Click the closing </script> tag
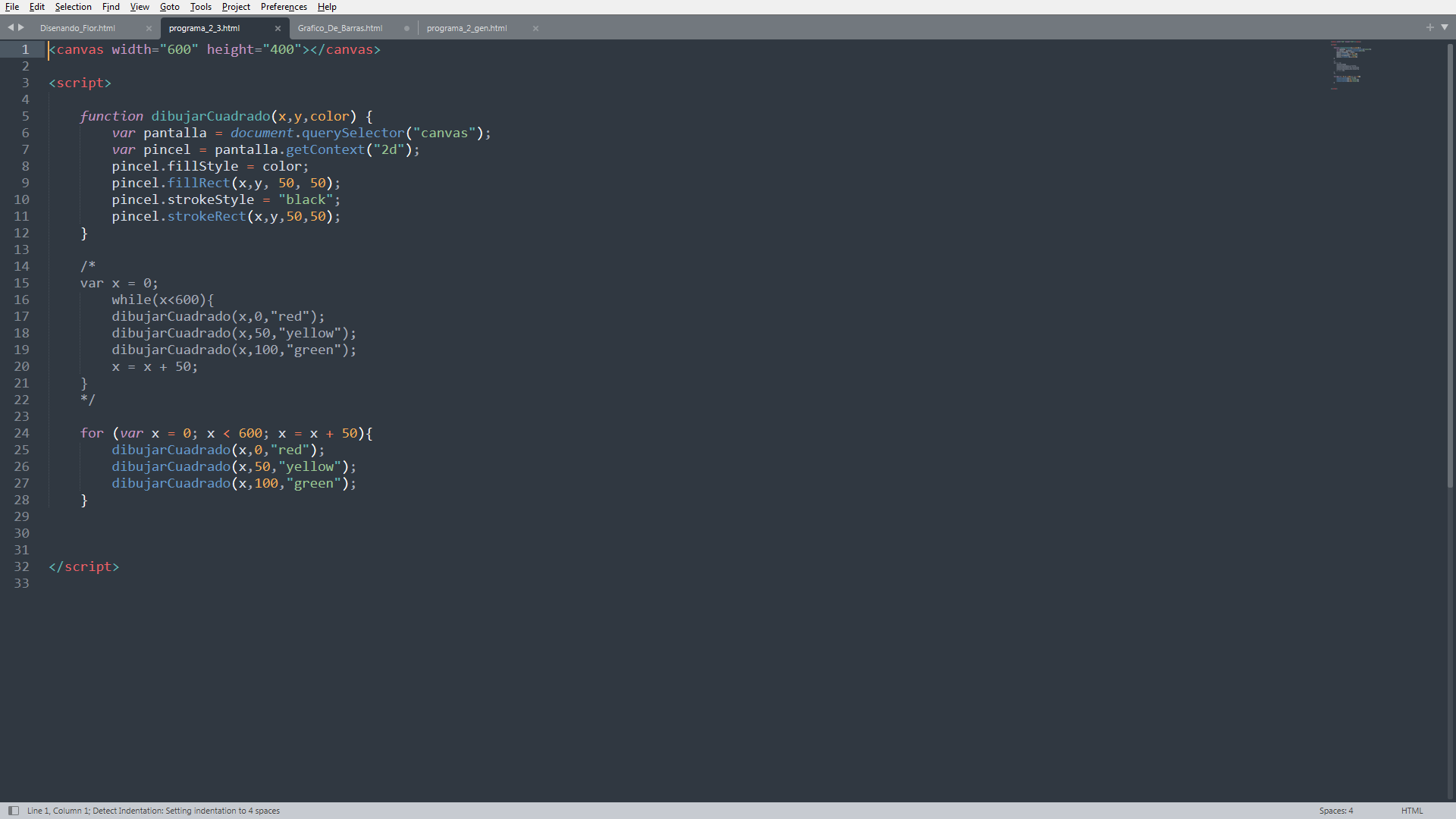The height and width of the screenshot is (819, 1456). [83, 566]
